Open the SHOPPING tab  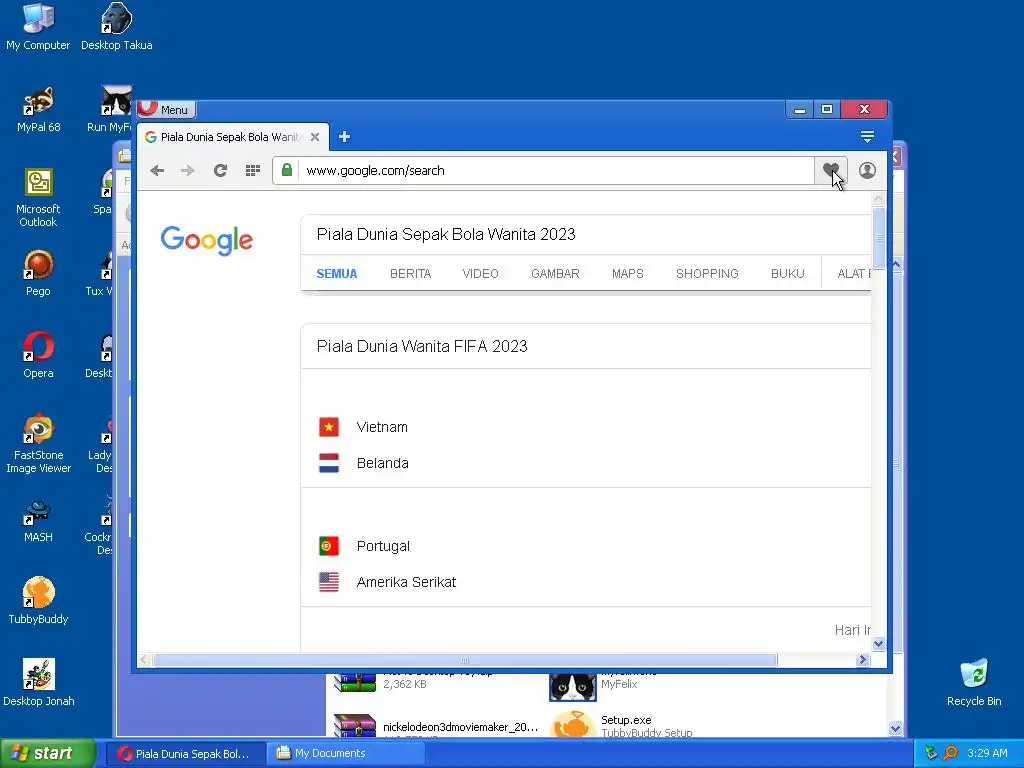point(707,274)
